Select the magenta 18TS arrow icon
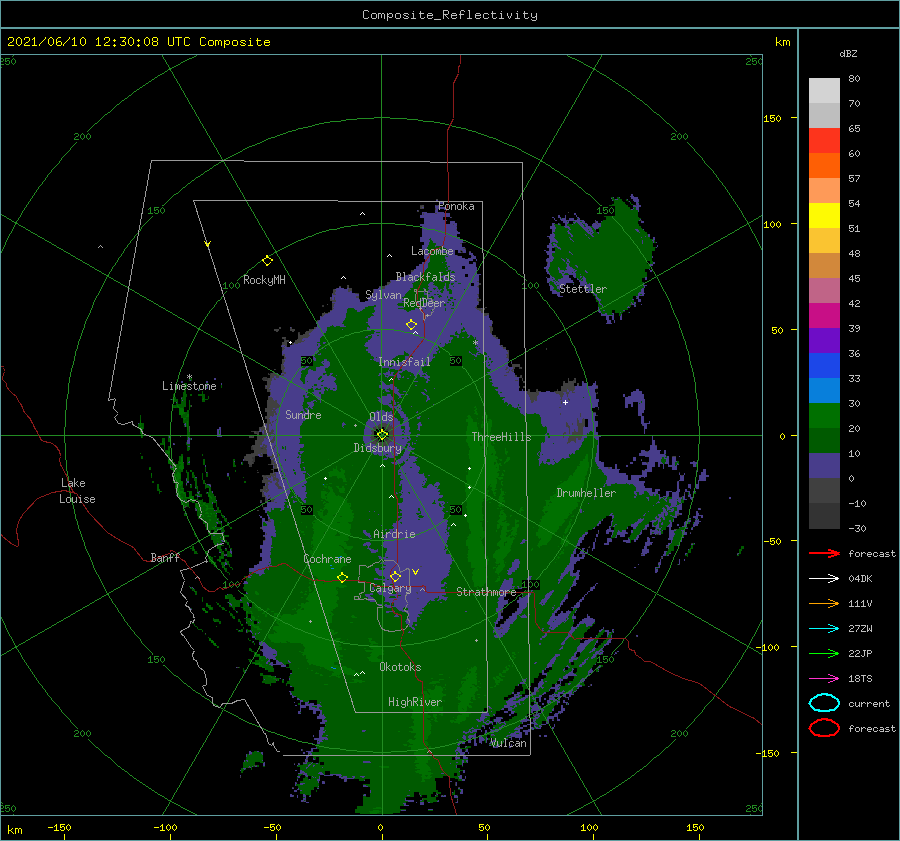 coord(824,679)
